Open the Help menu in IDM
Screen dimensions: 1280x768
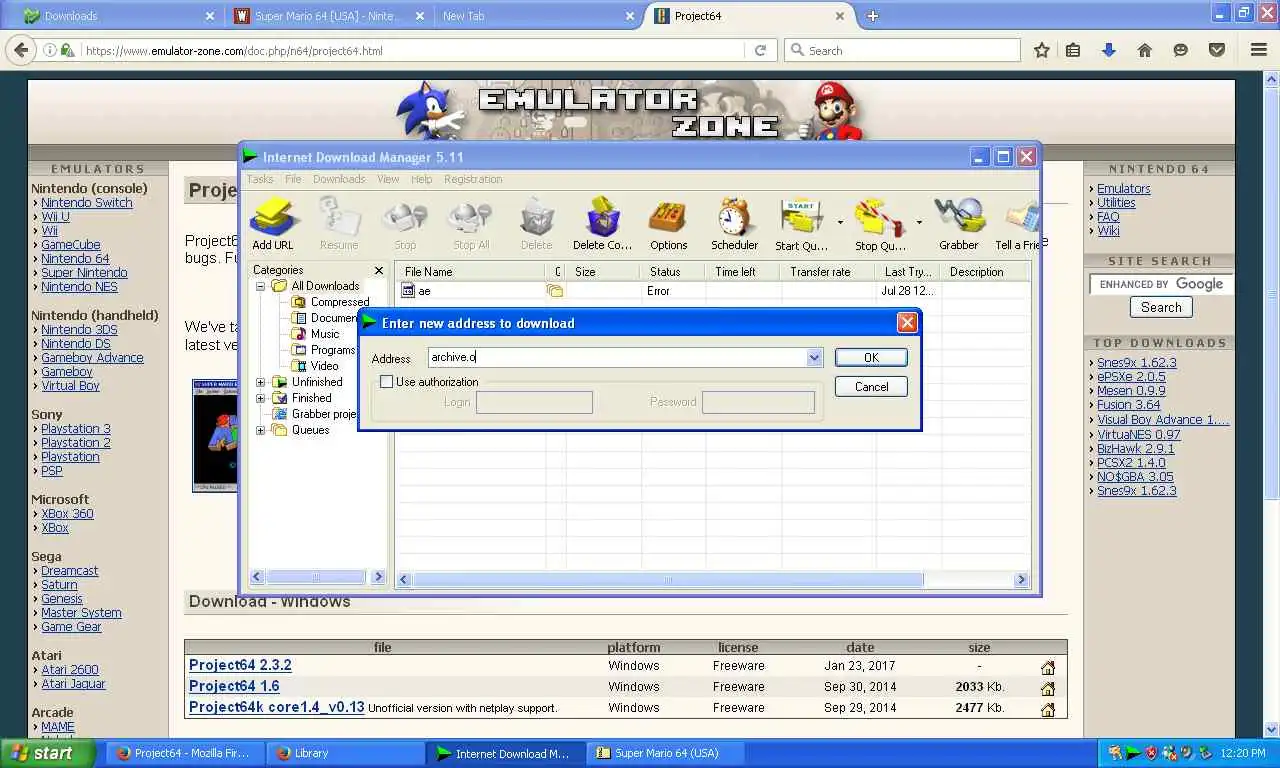click(x=422, y=179)
